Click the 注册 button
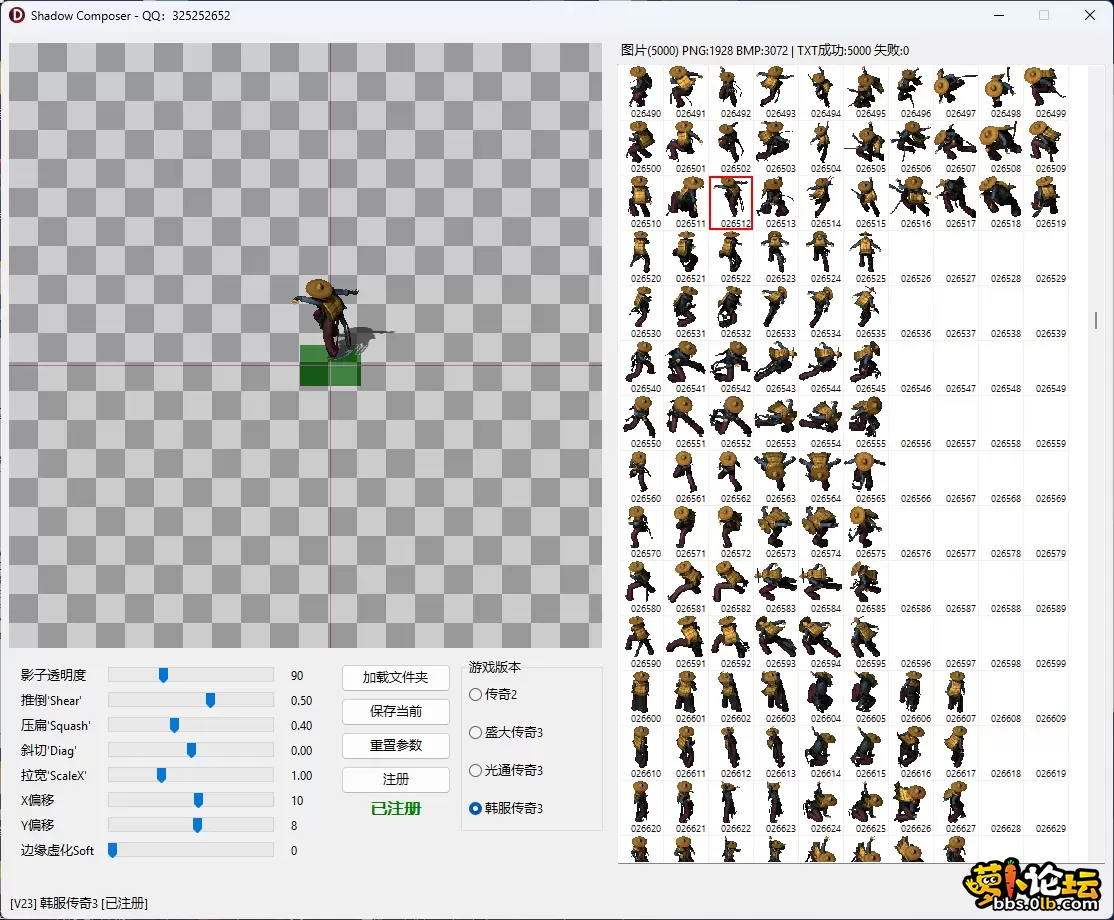The image size is (1114, 920). pyautogui.click(x=396, y=779)
